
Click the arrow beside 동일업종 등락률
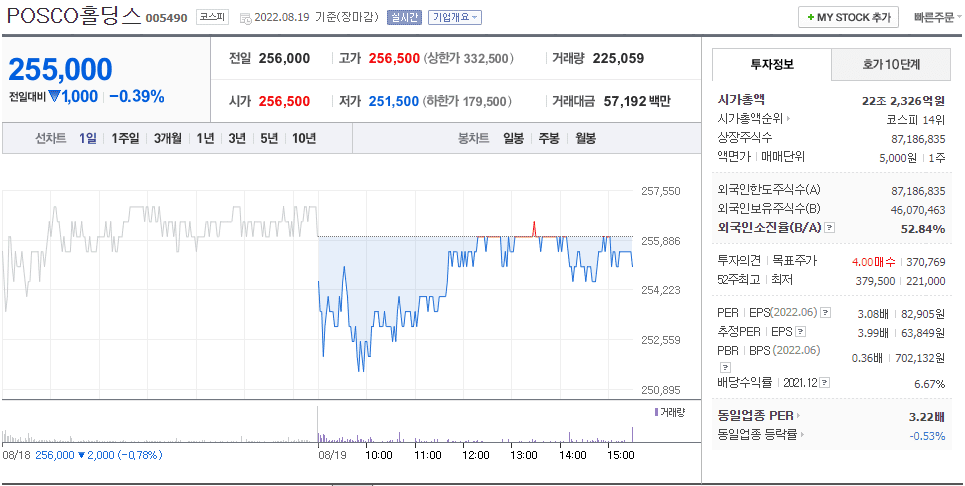(x=802, y=435)
